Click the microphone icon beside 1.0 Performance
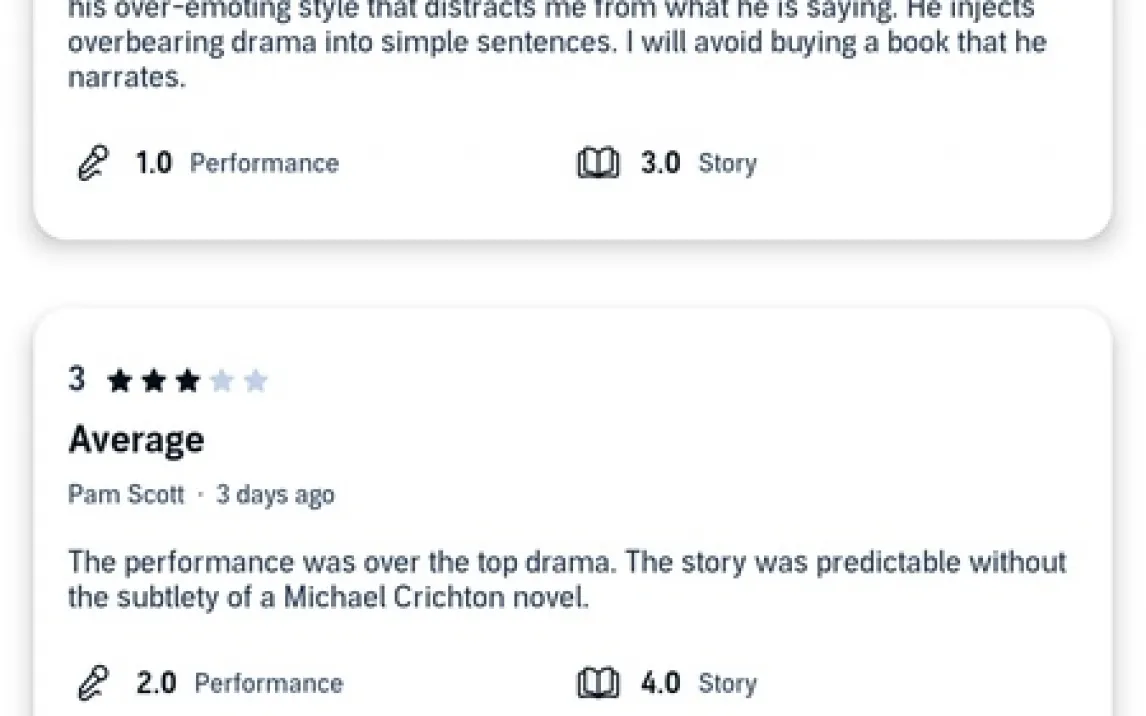The width and height of the screenshot is (1146, 716). point(92,163)
